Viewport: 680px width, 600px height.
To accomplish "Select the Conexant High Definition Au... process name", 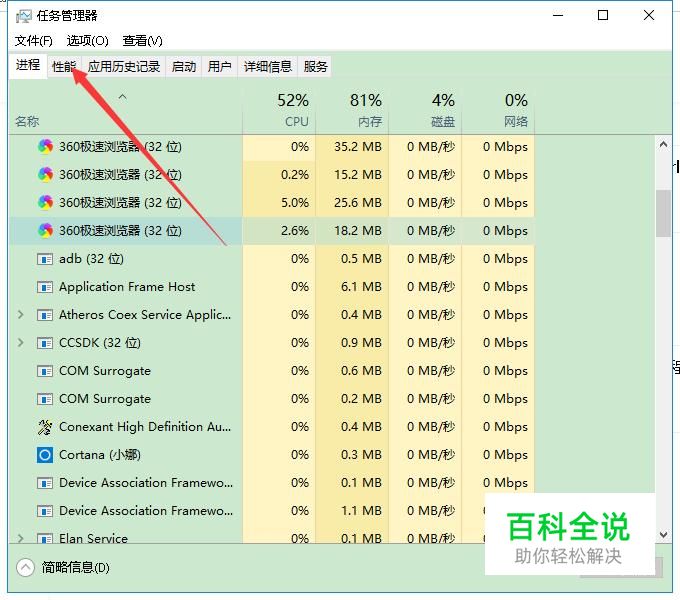I will [x=145, y=427].
